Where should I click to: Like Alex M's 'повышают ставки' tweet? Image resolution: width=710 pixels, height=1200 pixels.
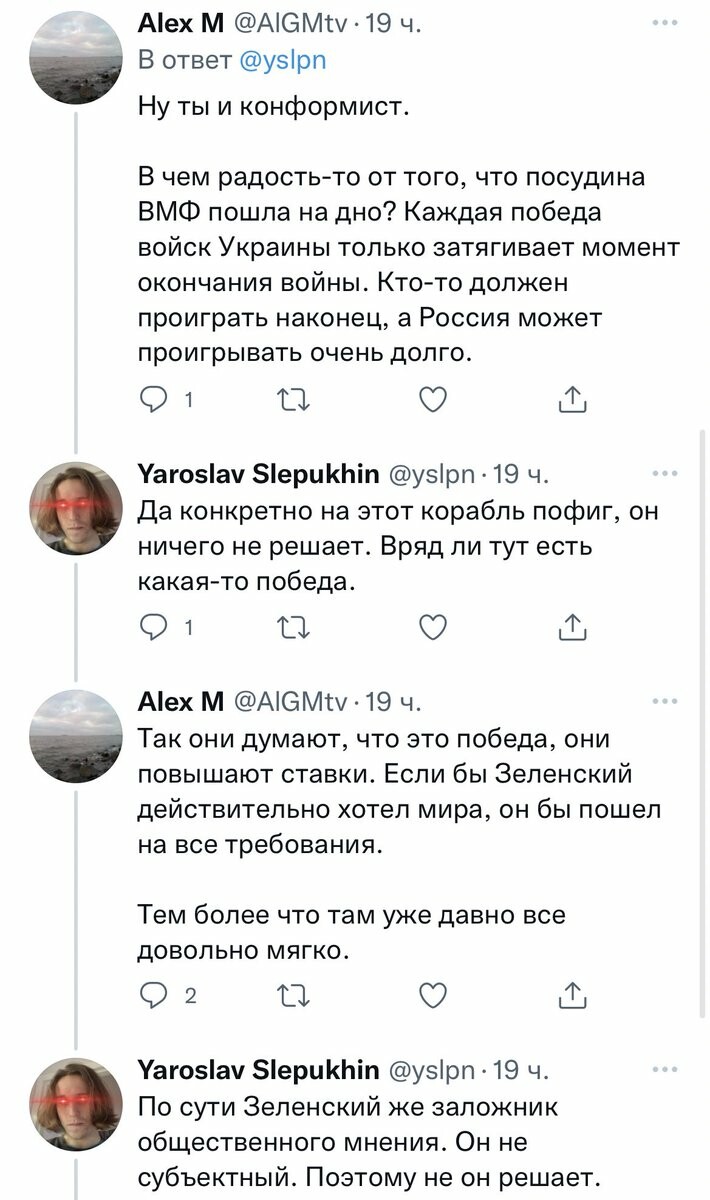click(430, 996)
